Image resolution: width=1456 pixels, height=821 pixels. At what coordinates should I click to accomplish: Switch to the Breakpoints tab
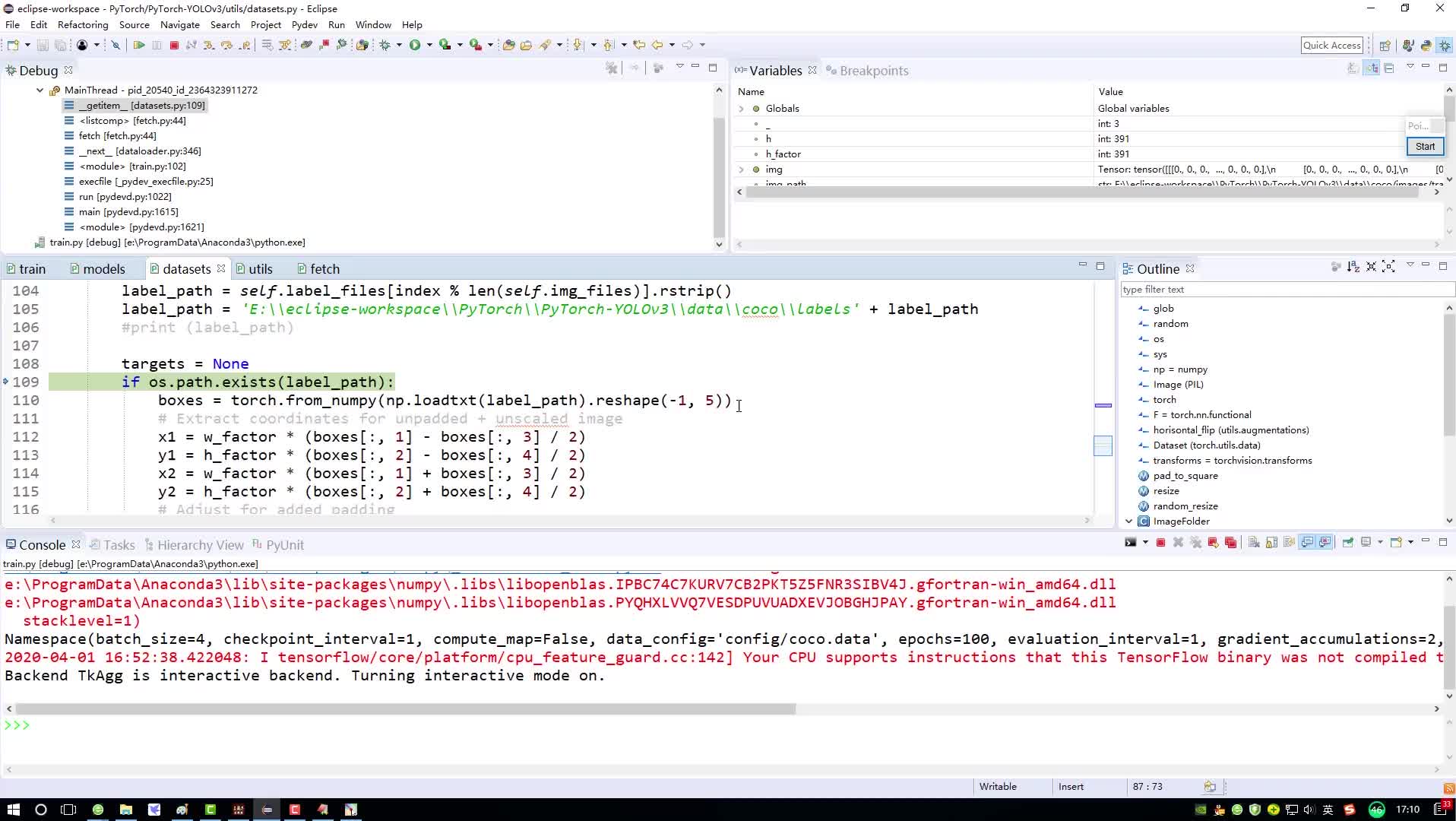(867, 71)
